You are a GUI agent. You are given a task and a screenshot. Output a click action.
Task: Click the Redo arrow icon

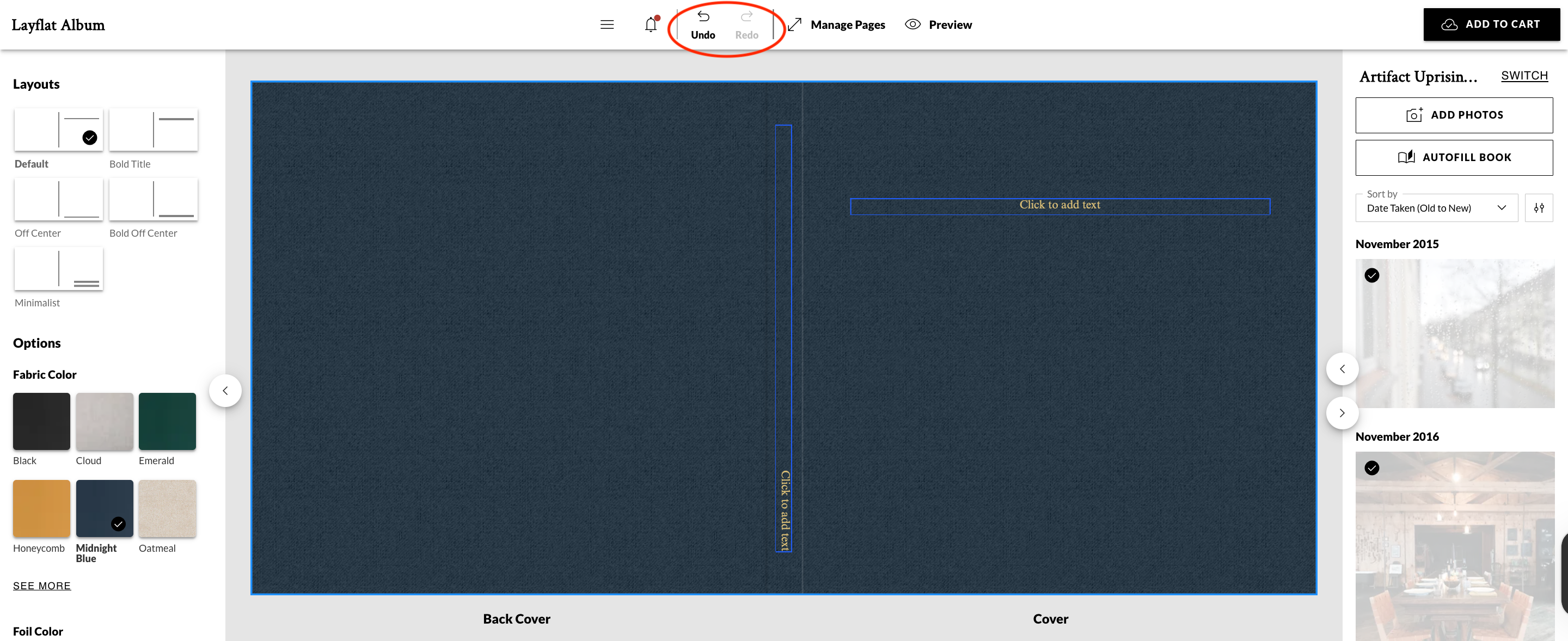(x=746, y=17)
